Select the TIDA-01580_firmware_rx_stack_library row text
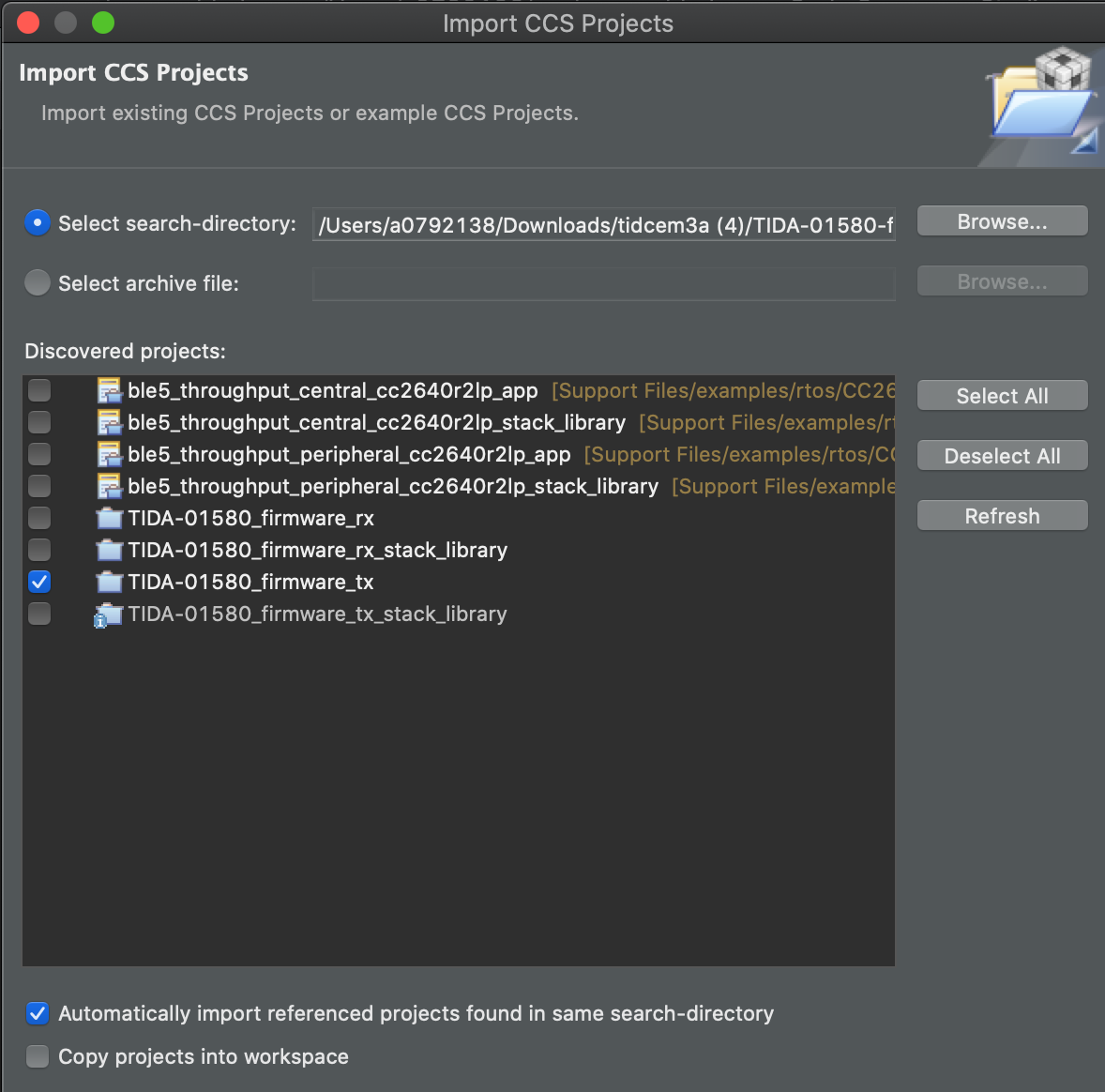 [317, 550]
